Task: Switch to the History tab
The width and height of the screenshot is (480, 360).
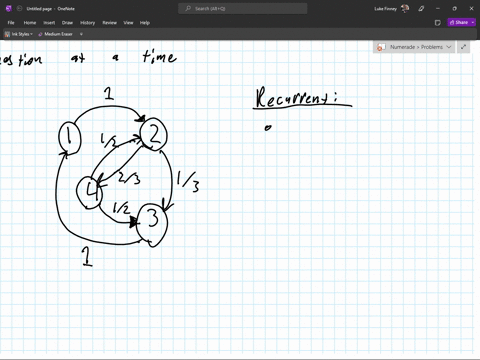Action: [x=87, y=23]
